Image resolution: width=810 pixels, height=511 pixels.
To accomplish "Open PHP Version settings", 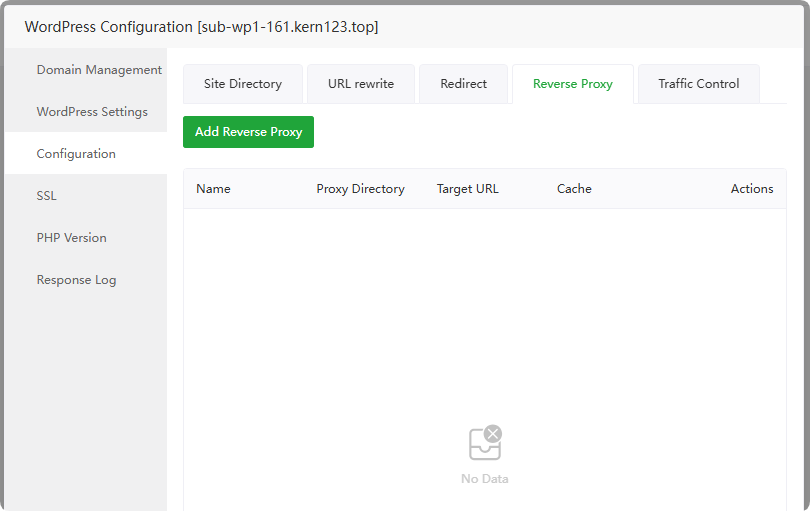I will pyautogui.click(x=86, y=238).
